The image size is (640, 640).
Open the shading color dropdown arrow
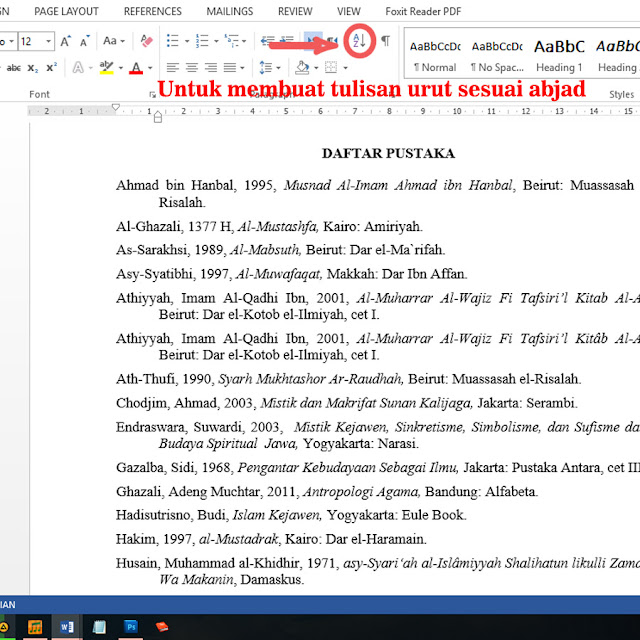(x=316, y=68)
